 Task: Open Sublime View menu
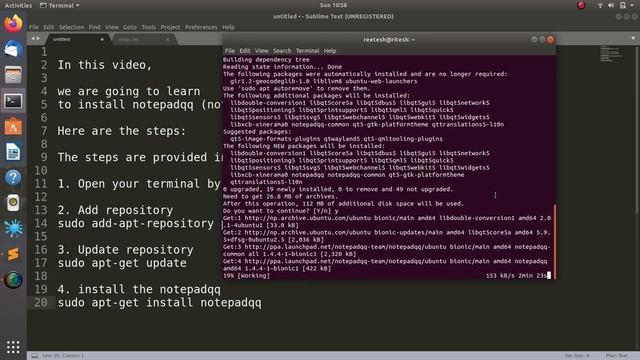[111, 27]
